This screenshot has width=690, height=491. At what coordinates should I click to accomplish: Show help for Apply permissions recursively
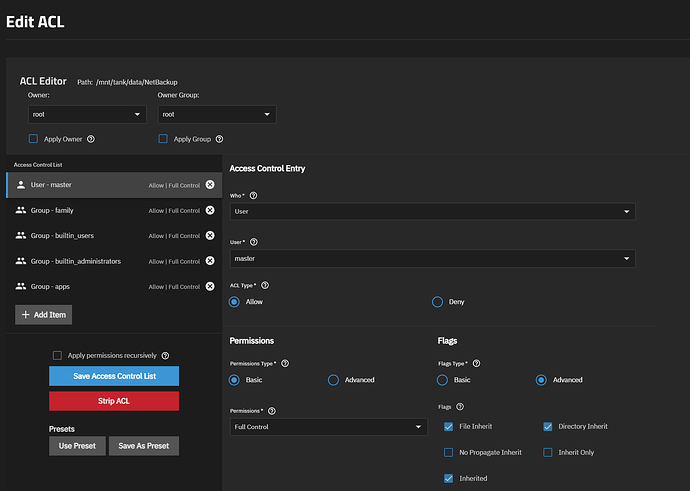pyautogui.click(x=165, y=355)
